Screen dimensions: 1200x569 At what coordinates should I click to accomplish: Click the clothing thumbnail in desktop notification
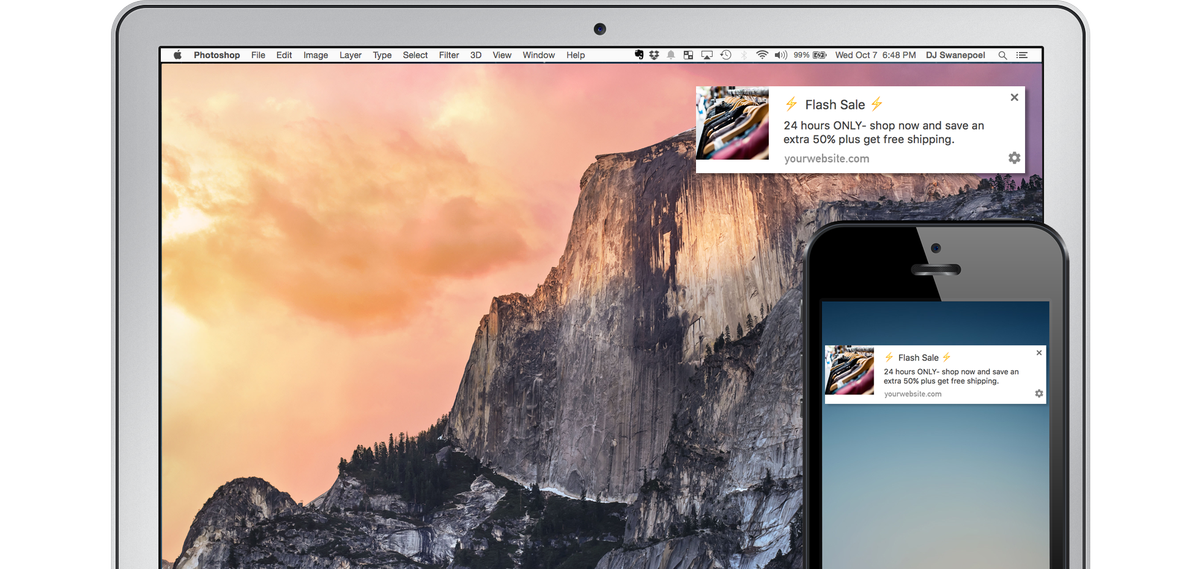[732, 122]
